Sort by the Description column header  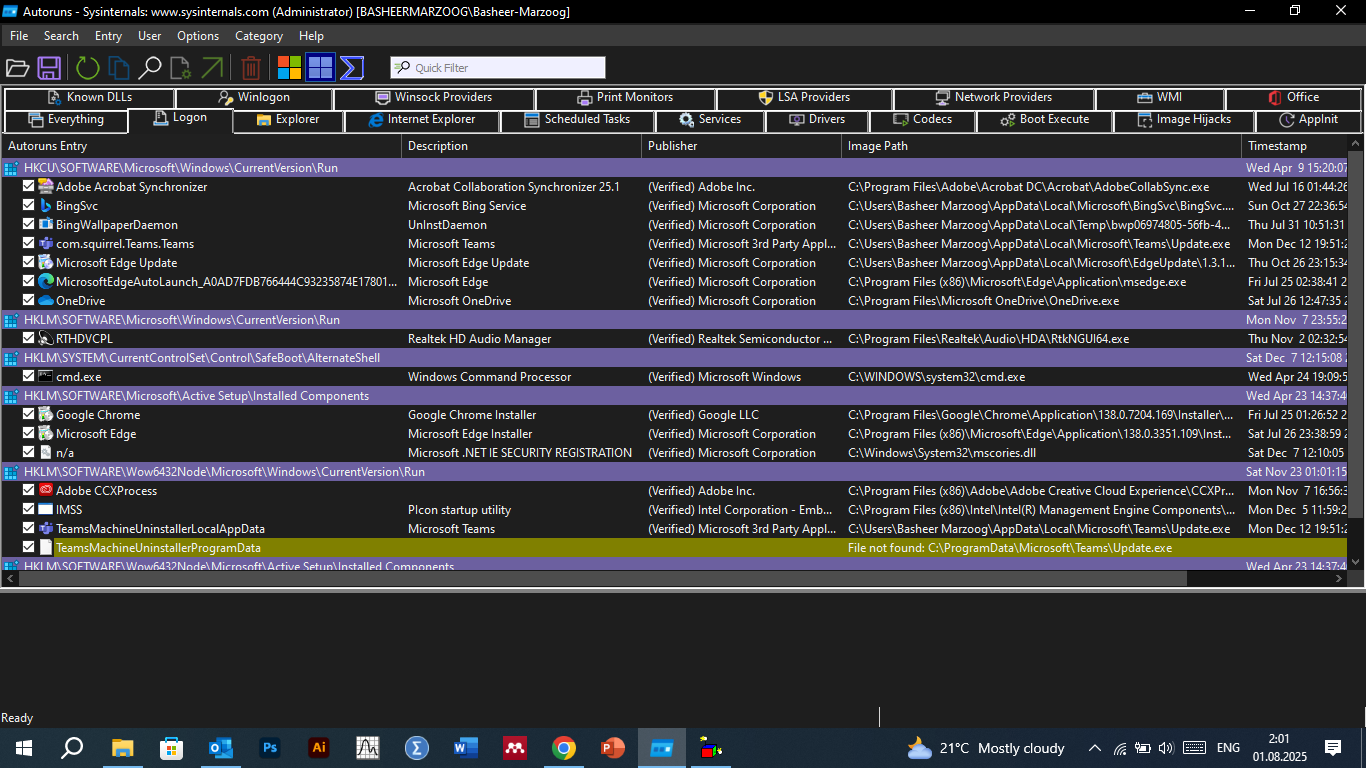click(522, 146)
